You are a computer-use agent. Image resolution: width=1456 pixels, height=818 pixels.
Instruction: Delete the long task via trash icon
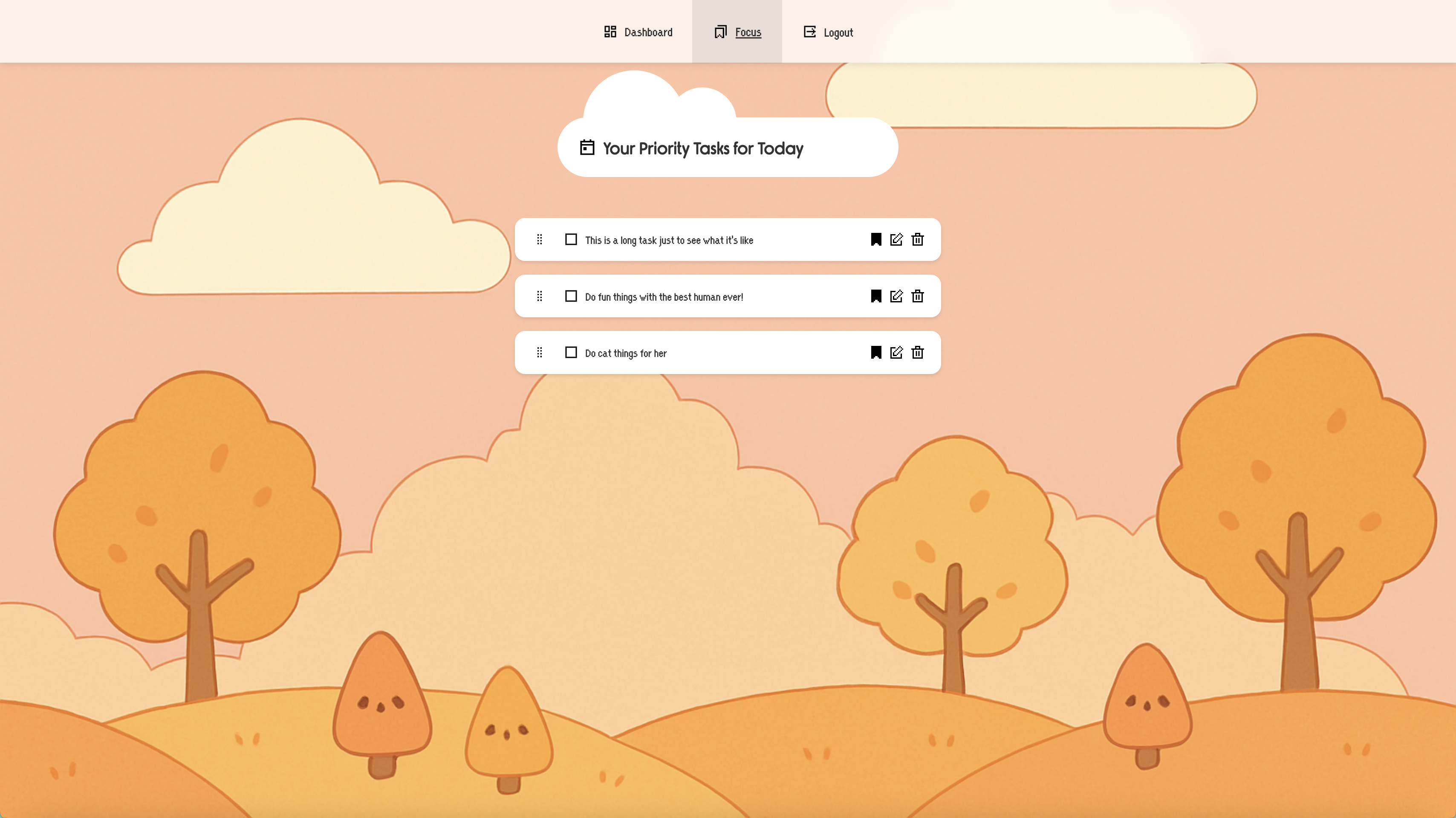pyautogui.click(x=917, y=240)
